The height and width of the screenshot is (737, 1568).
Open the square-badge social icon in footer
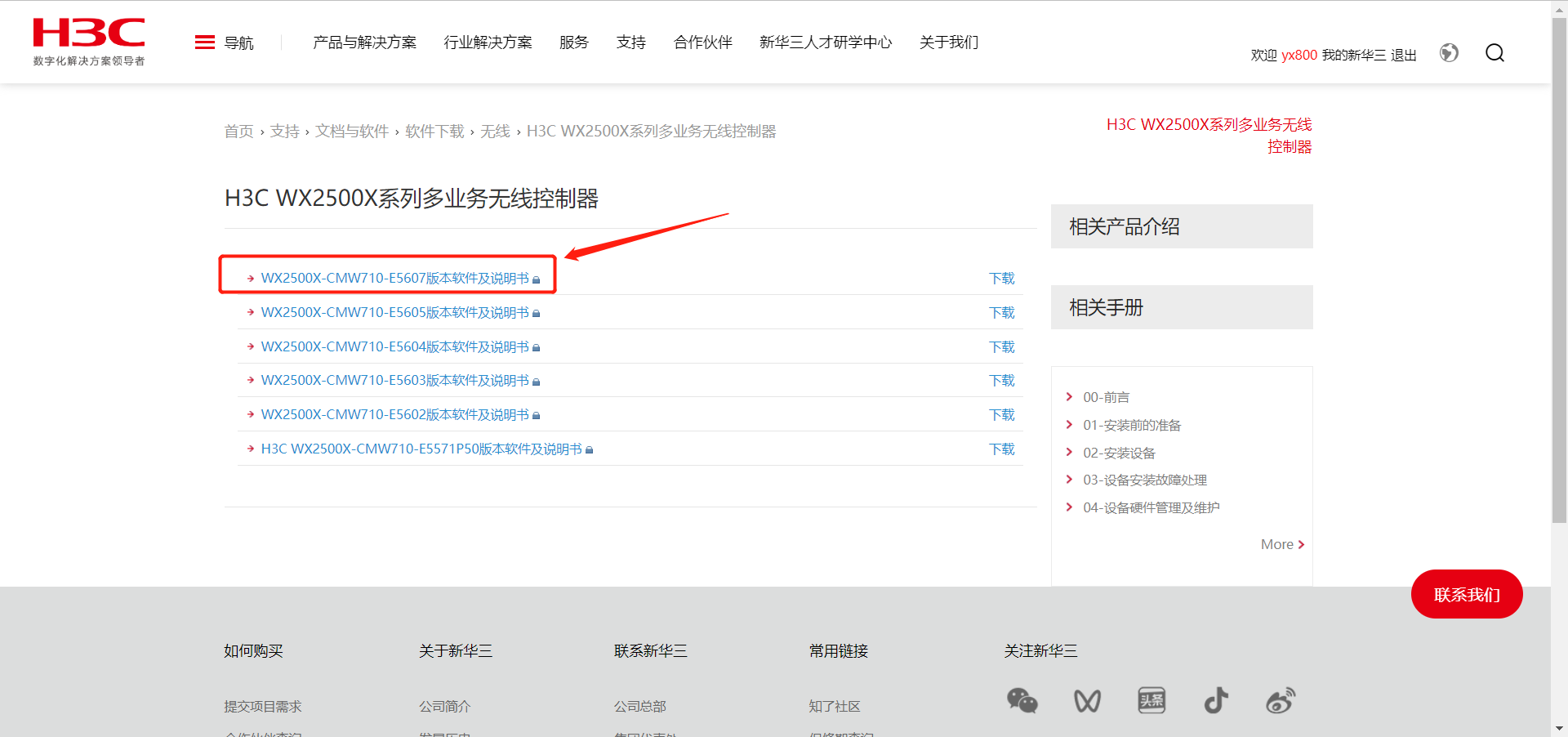(1151, 700)
